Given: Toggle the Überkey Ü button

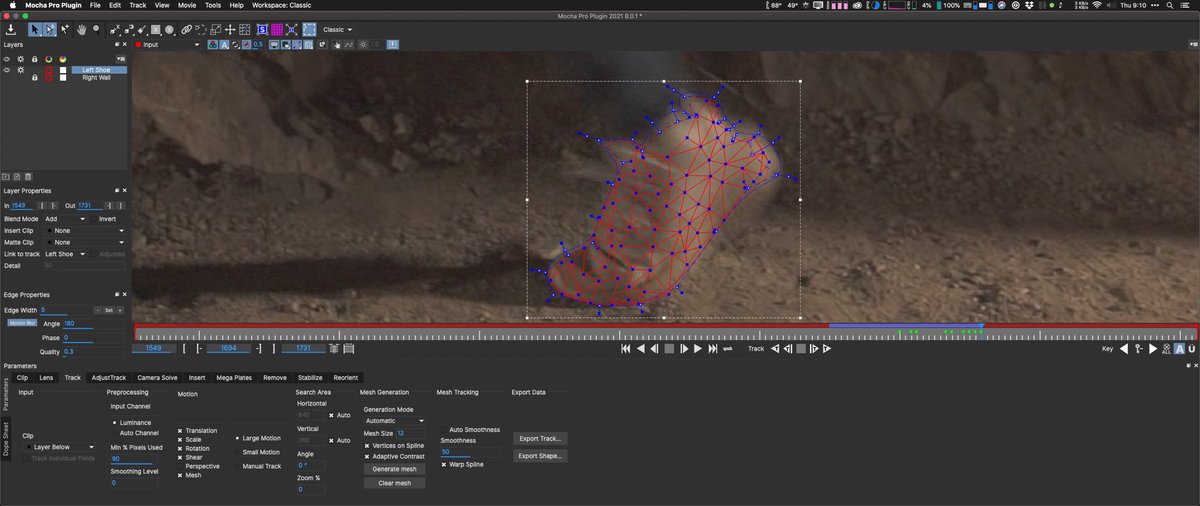Looking at the screenshot, I should 1192,349.
